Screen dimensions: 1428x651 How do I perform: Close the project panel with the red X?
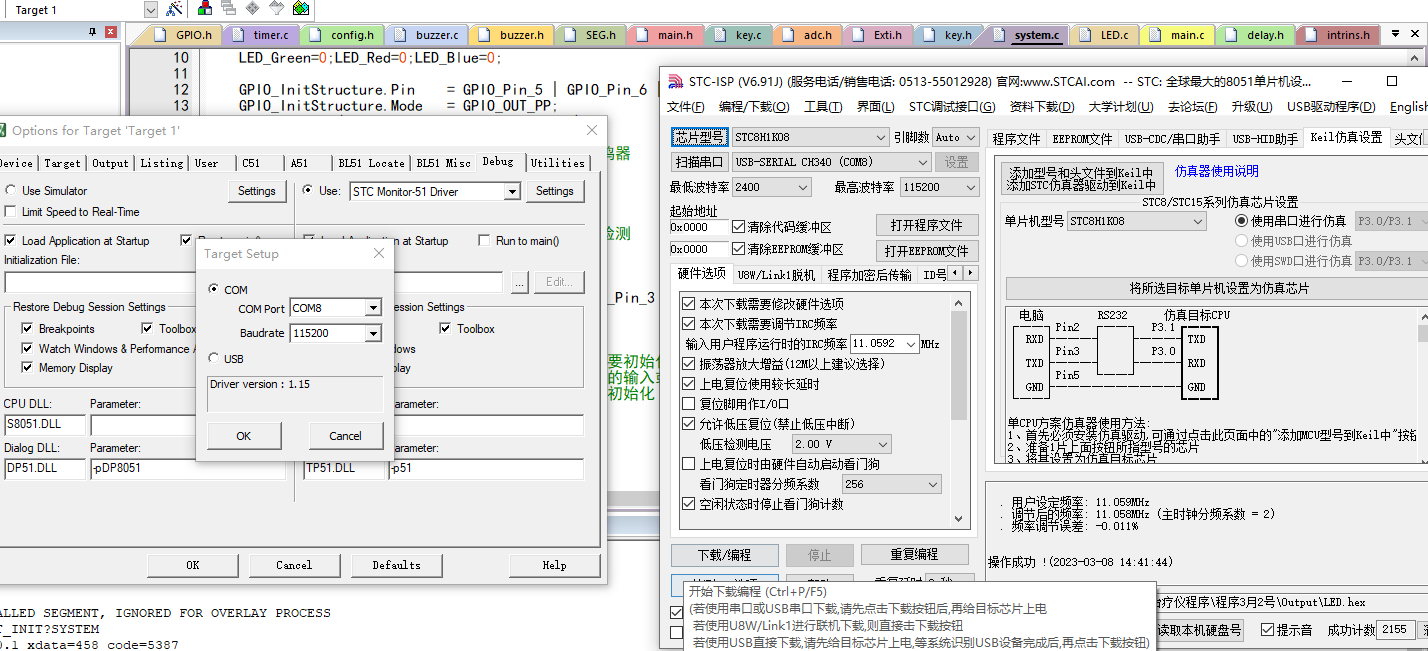click(110, 32)
